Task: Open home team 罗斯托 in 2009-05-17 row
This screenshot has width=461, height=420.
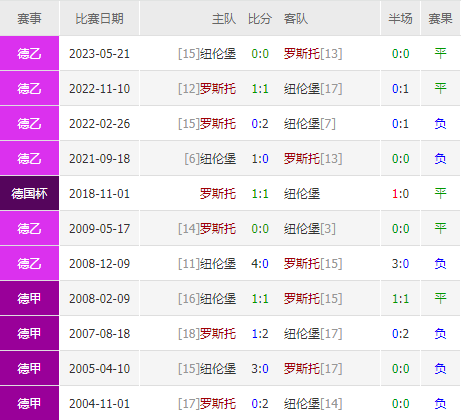Action: (218, 229)
